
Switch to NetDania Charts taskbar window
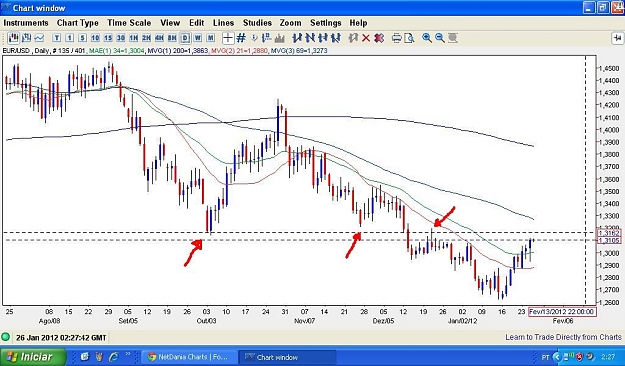[188, 357]
